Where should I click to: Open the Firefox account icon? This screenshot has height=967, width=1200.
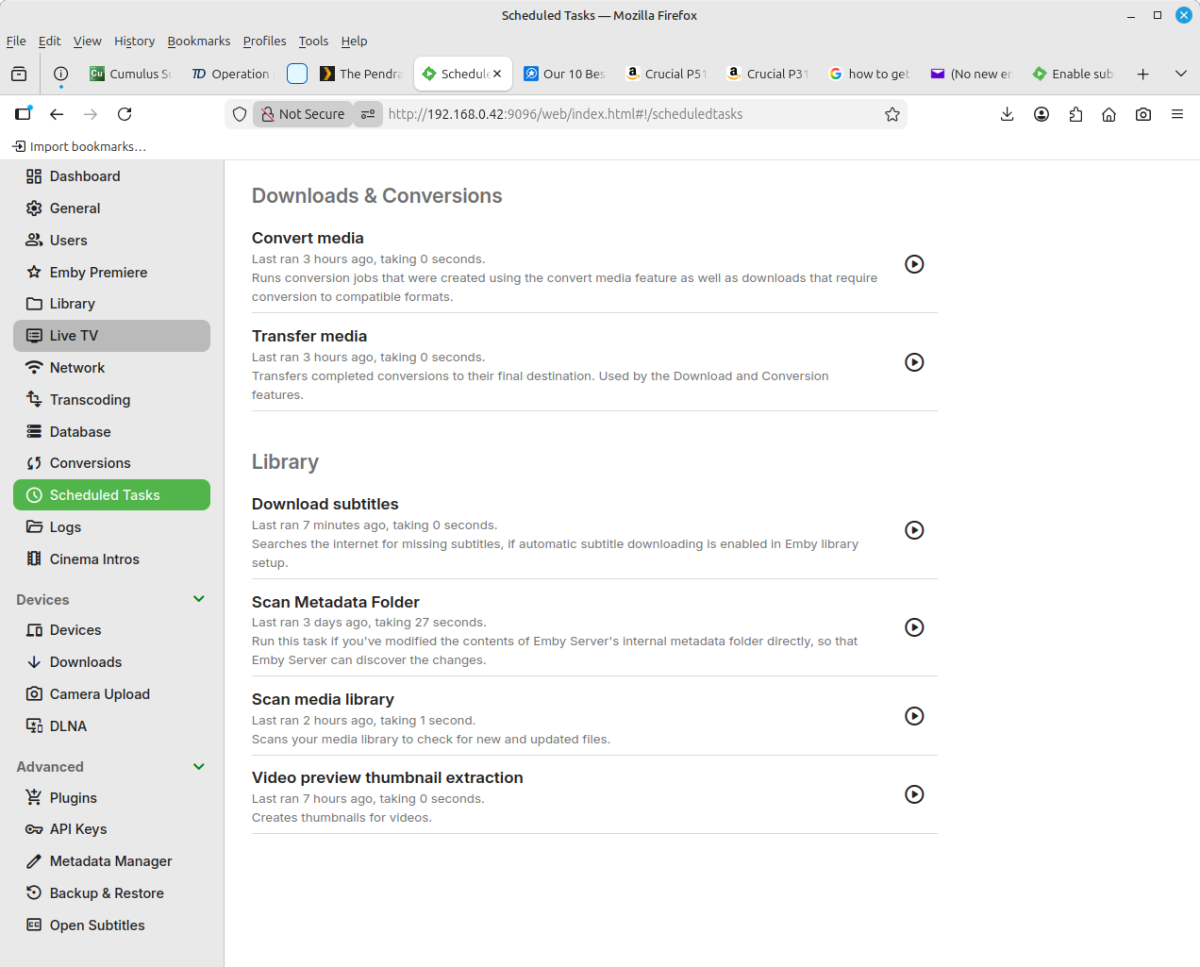tap(1041, 114)
